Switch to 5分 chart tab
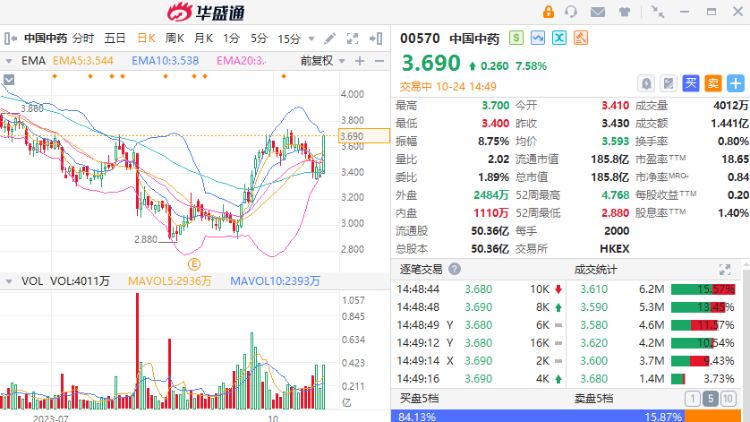750x422 pixels. tap(259, 38)
